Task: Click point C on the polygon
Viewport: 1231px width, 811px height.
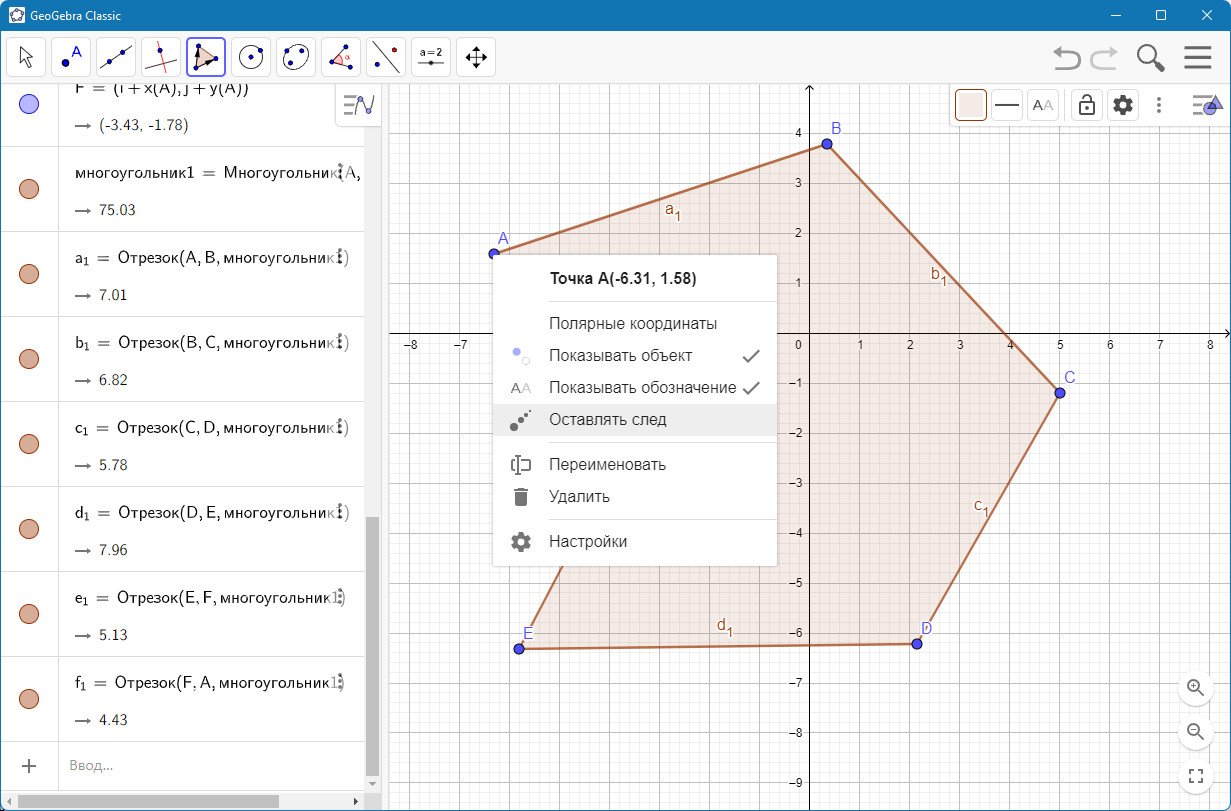Action: click(1060, 392)
